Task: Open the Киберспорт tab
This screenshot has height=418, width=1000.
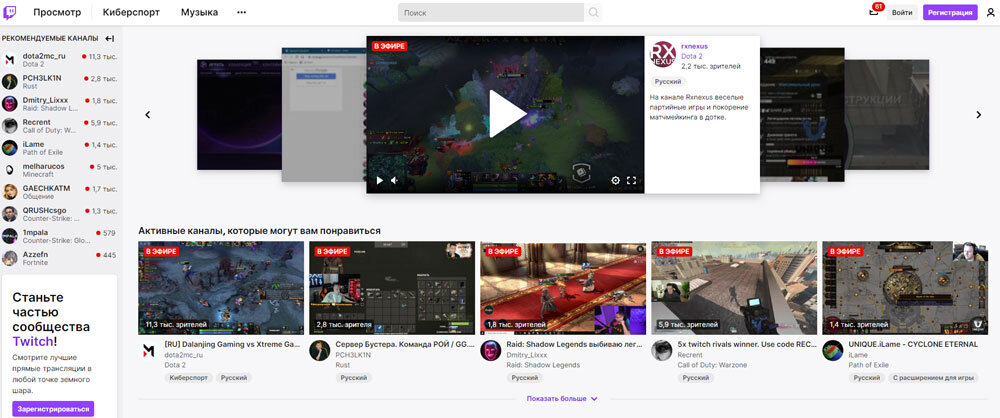Action: point(131,12)
